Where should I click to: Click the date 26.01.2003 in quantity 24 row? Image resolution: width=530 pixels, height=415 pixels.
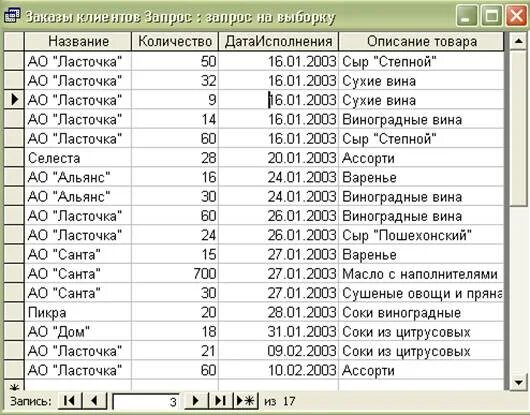pos(279,235)
